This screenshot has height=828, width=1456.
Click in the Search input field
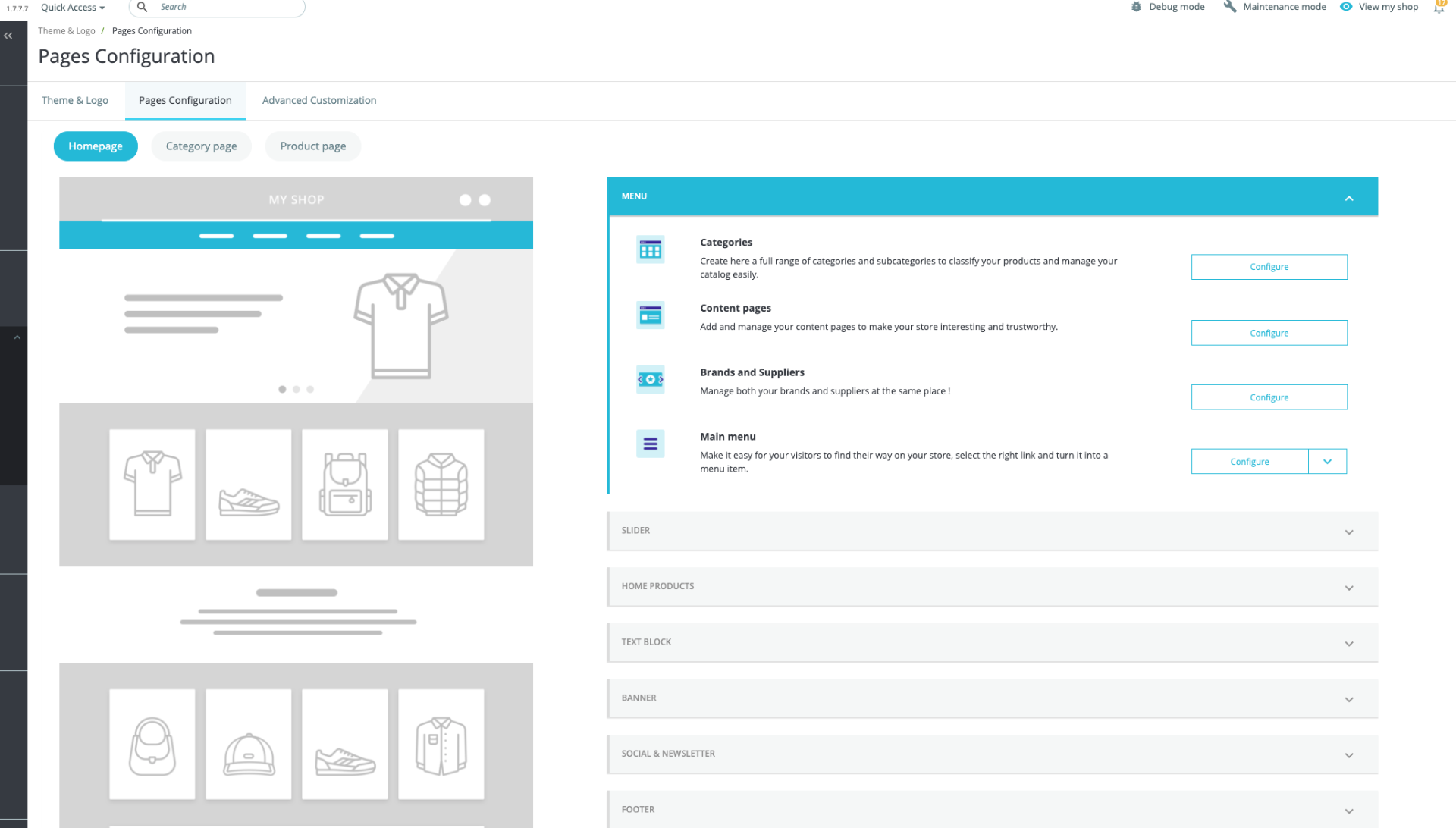click(227, 8)
